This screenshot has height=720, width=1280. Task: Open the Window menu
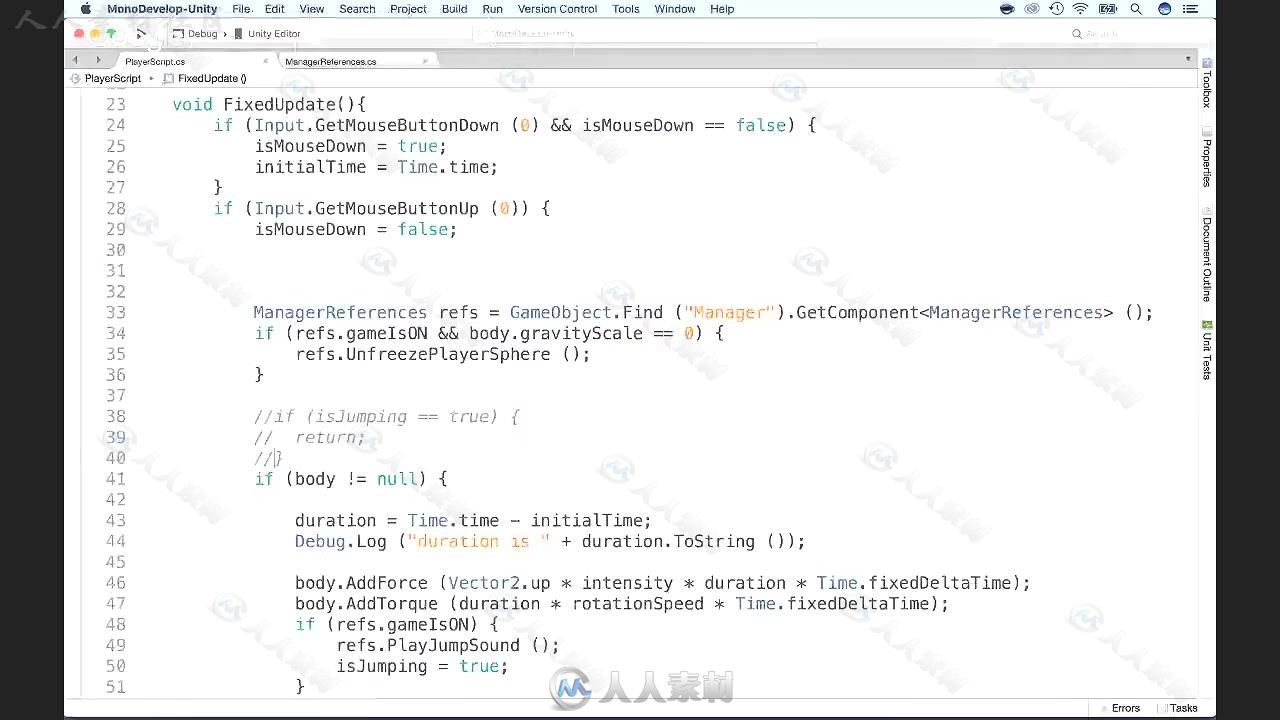675,9
